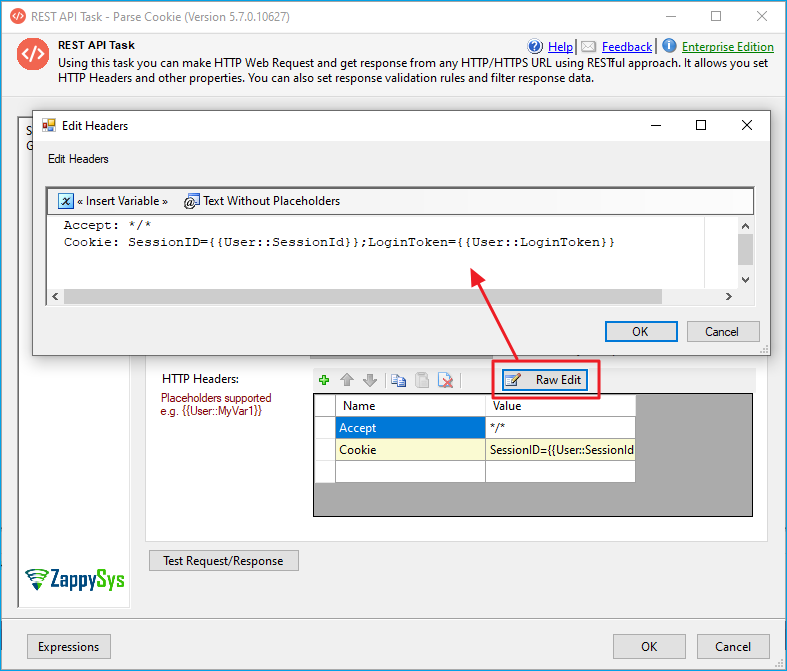This screenshot has height=671, width=787.
Task: Click the paste headers icon
Action: tap(422, 380)
